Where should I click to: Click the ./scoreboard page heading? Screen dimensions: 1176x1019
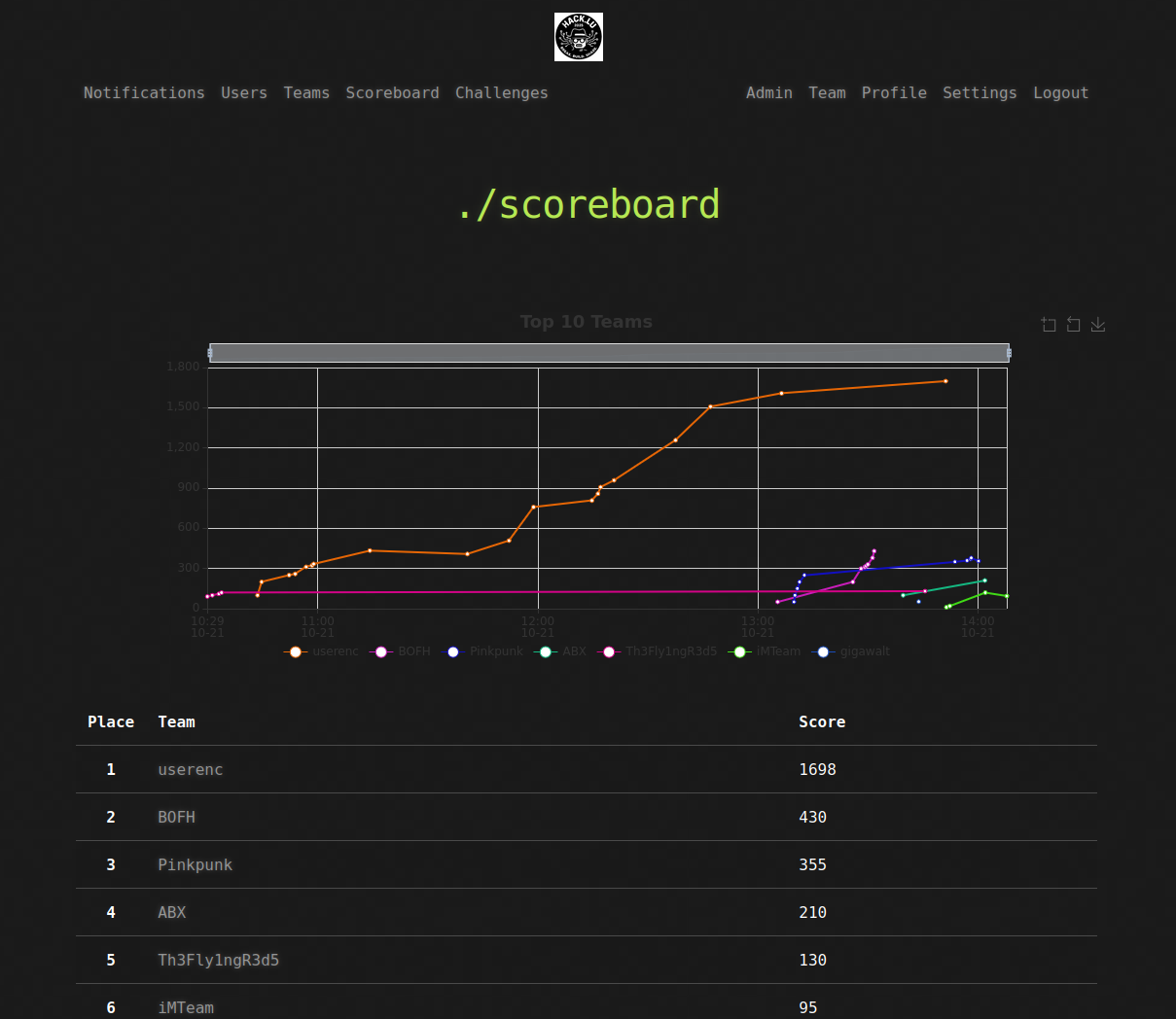coord(588,204)
